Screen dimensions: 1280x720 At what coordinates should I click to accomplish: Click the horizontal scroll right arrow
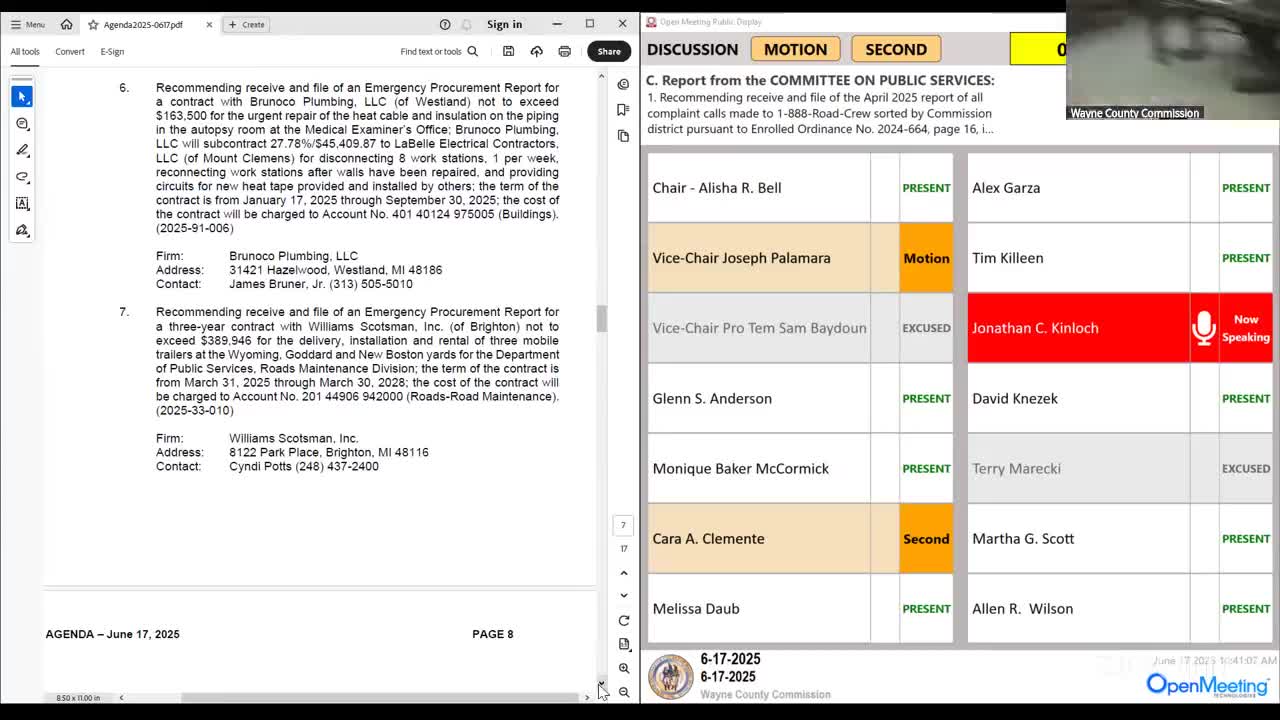pos(587,697)
